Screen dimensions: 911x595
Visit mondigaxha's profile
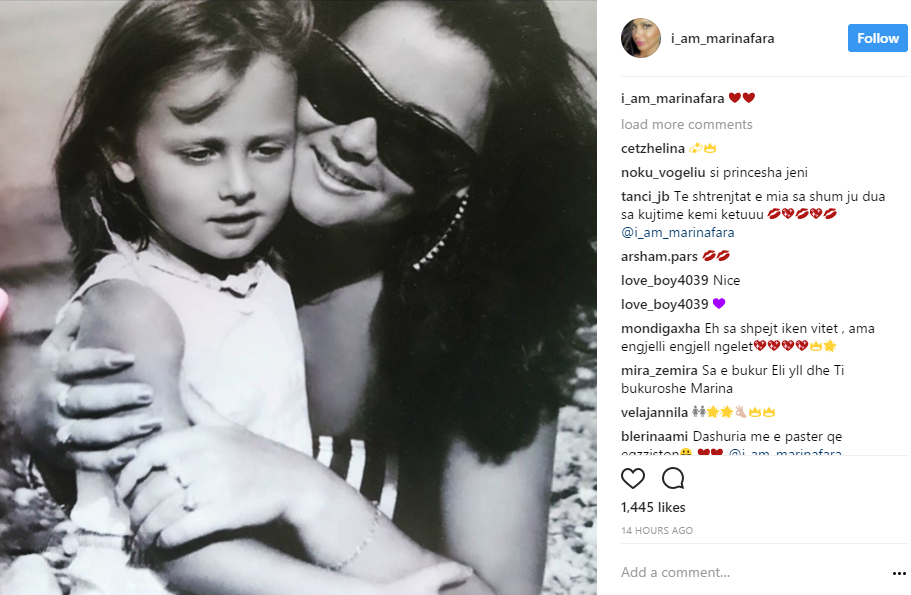[660, 328]
